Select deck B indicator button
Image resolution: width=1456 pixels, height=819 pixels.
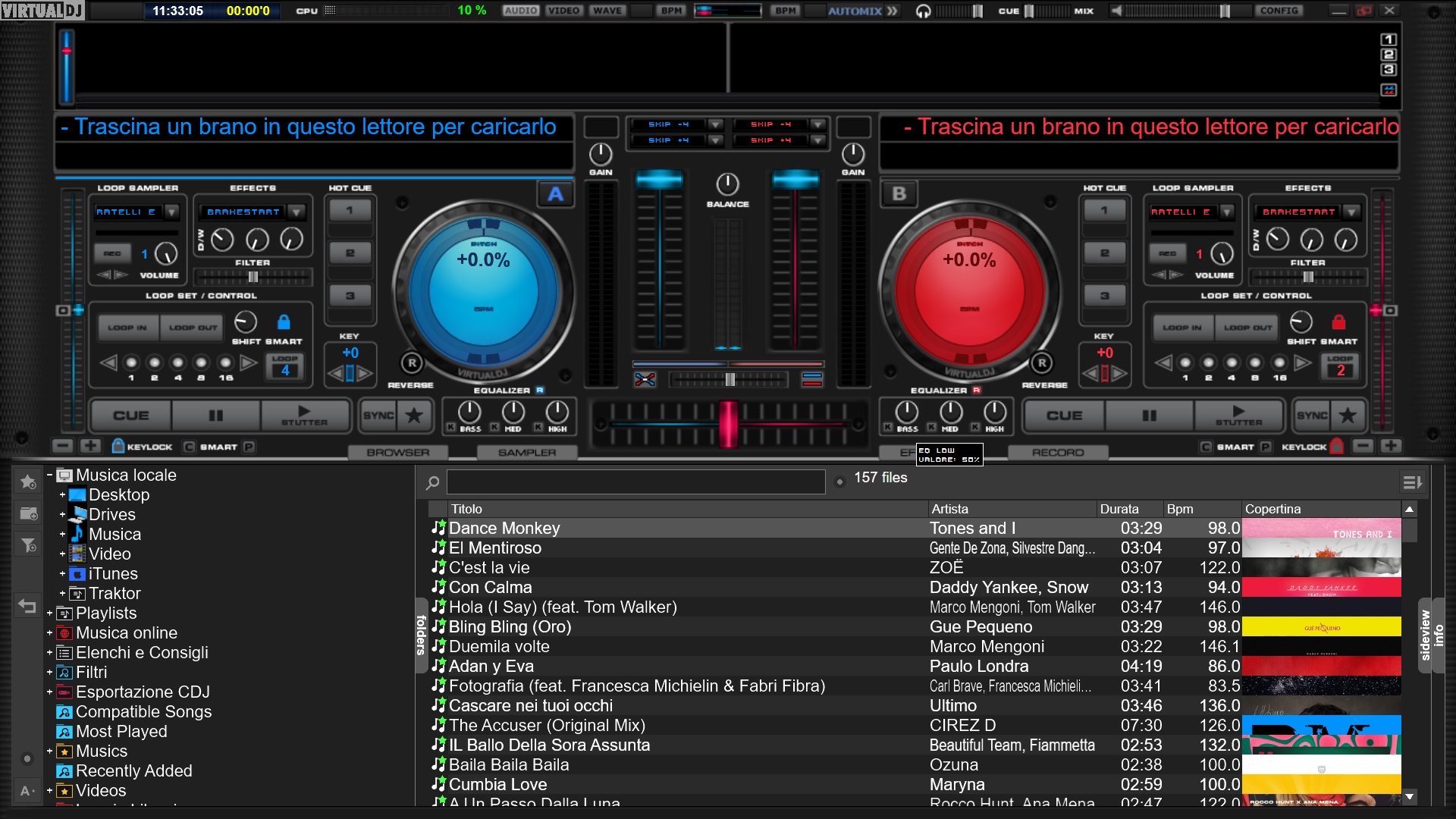[x=899, y=193]
